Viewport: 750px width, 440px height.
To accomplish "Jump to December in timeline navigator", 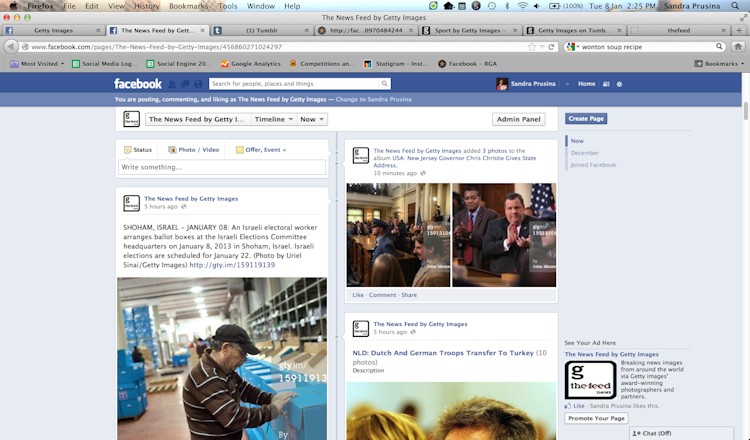I will [x=585, y=153].
